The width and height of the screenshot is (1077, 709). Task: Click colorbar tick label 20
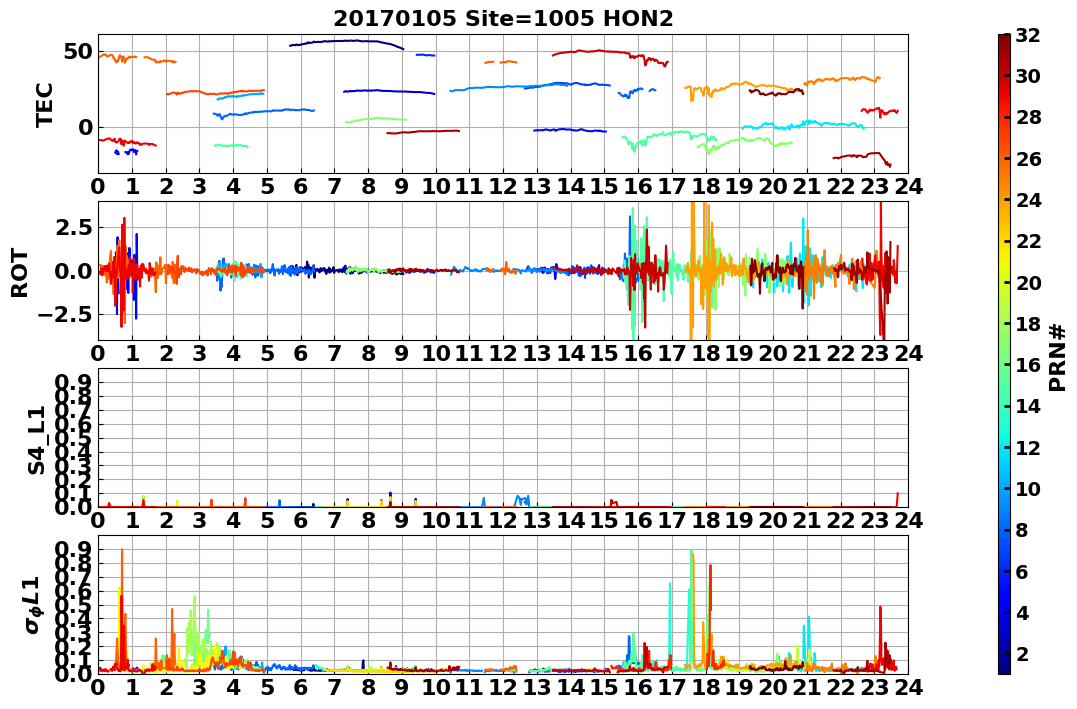click(1028, 282)
